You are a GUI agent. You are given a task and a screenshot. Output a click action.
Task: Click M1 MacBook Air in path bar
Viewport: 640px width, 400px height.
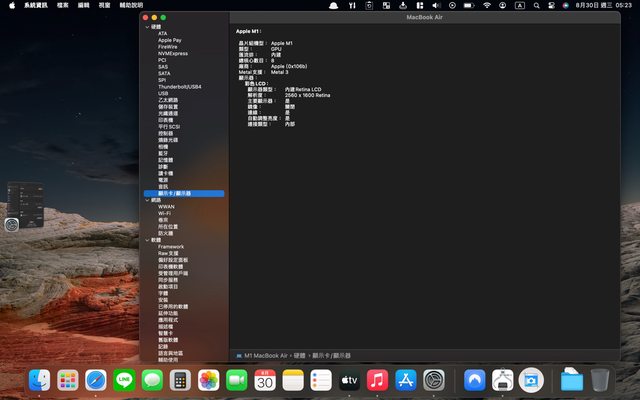[266, 355]
